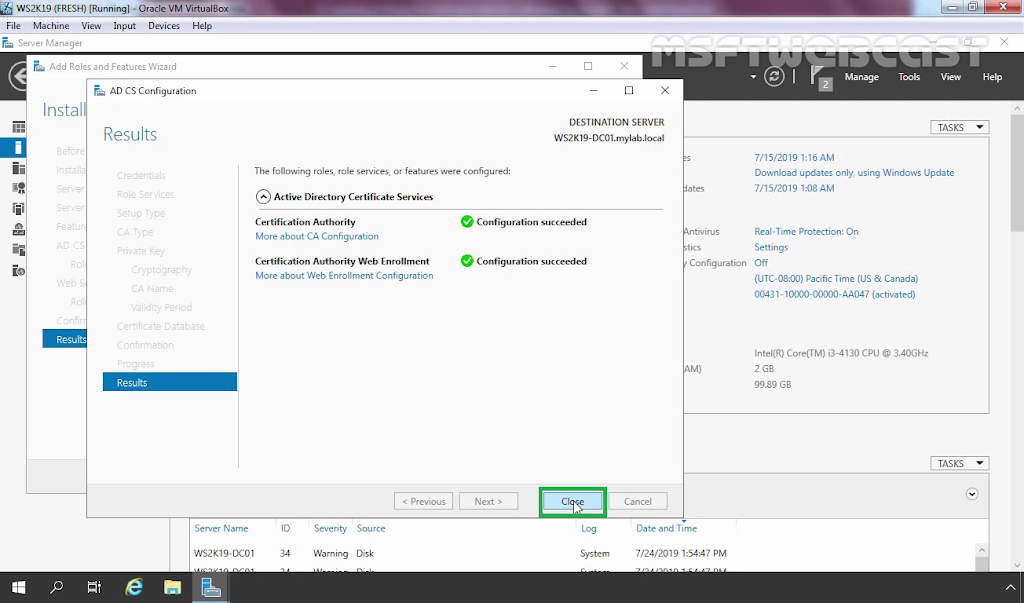
Task: Select Results step in Add Roles wizard
Action: click(x=65, y=339)
